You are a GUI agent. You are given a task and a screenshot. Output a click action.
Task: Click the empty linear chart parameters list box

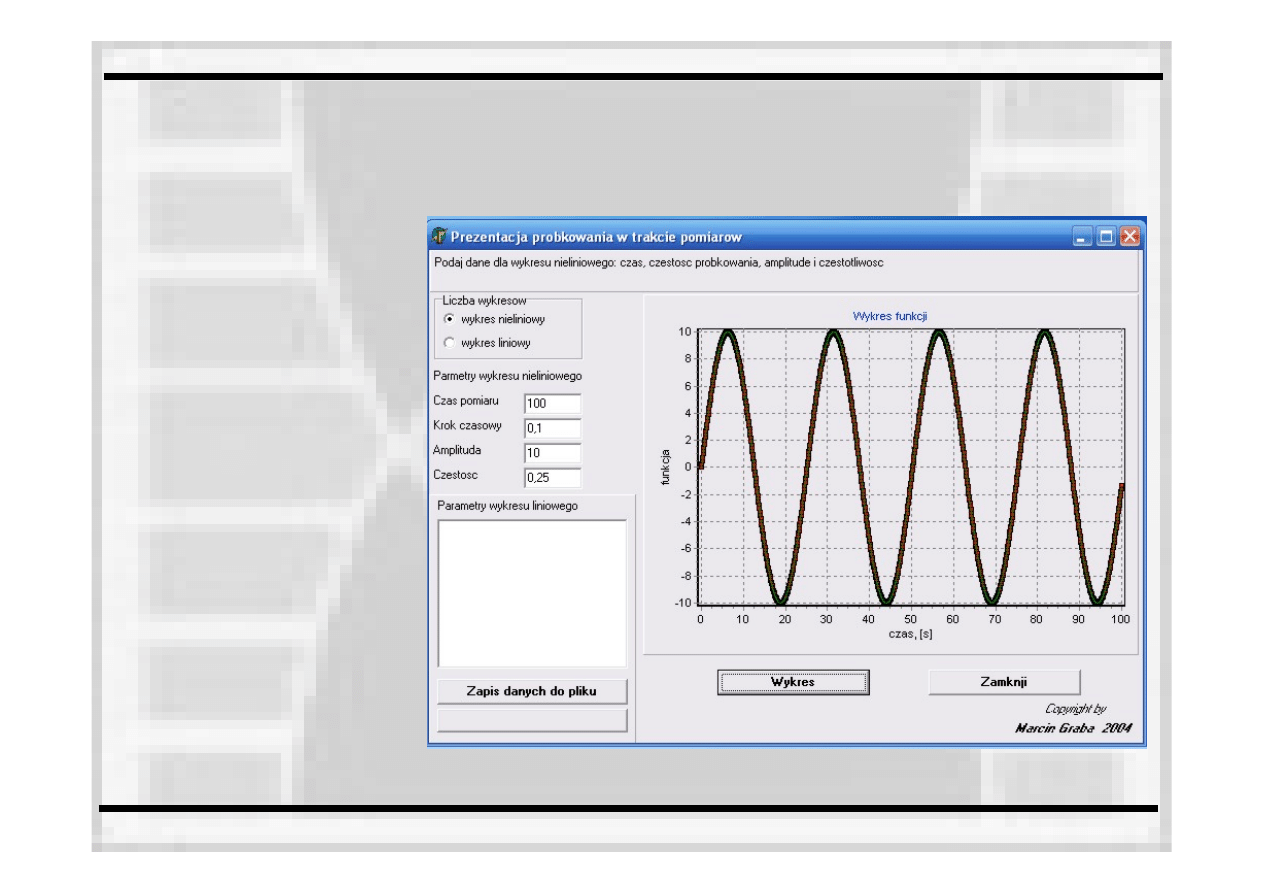coord(532,592)
